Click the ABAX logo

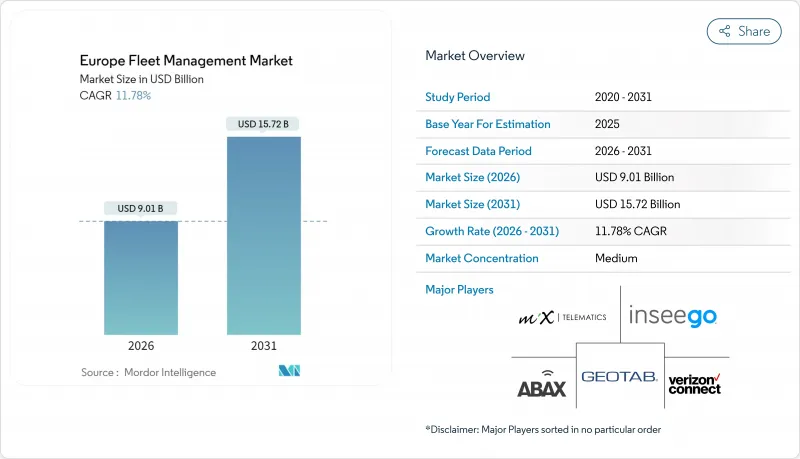541,385
